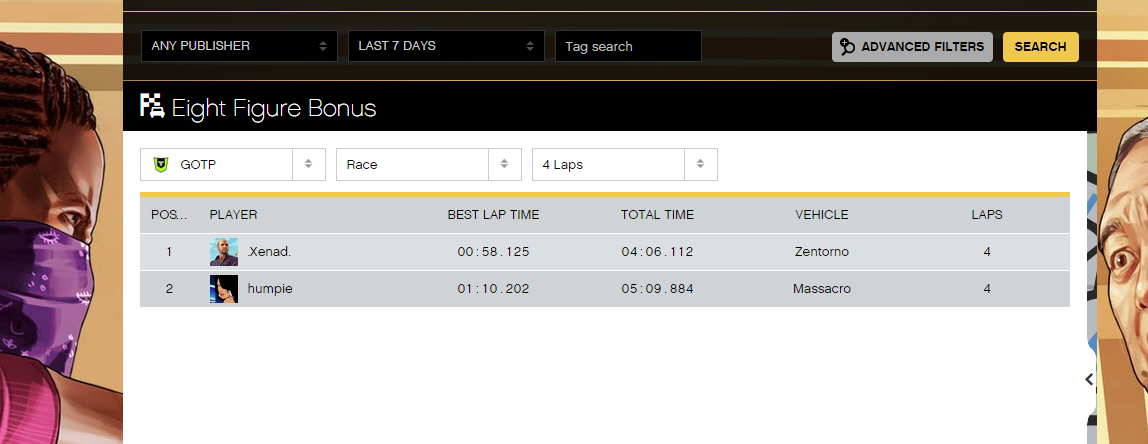Image resolution: width=1148 pixels, height=444 pixels.
Task: Sort by LAPS column header
Action: pyautogui.click(x=987, y=215)
